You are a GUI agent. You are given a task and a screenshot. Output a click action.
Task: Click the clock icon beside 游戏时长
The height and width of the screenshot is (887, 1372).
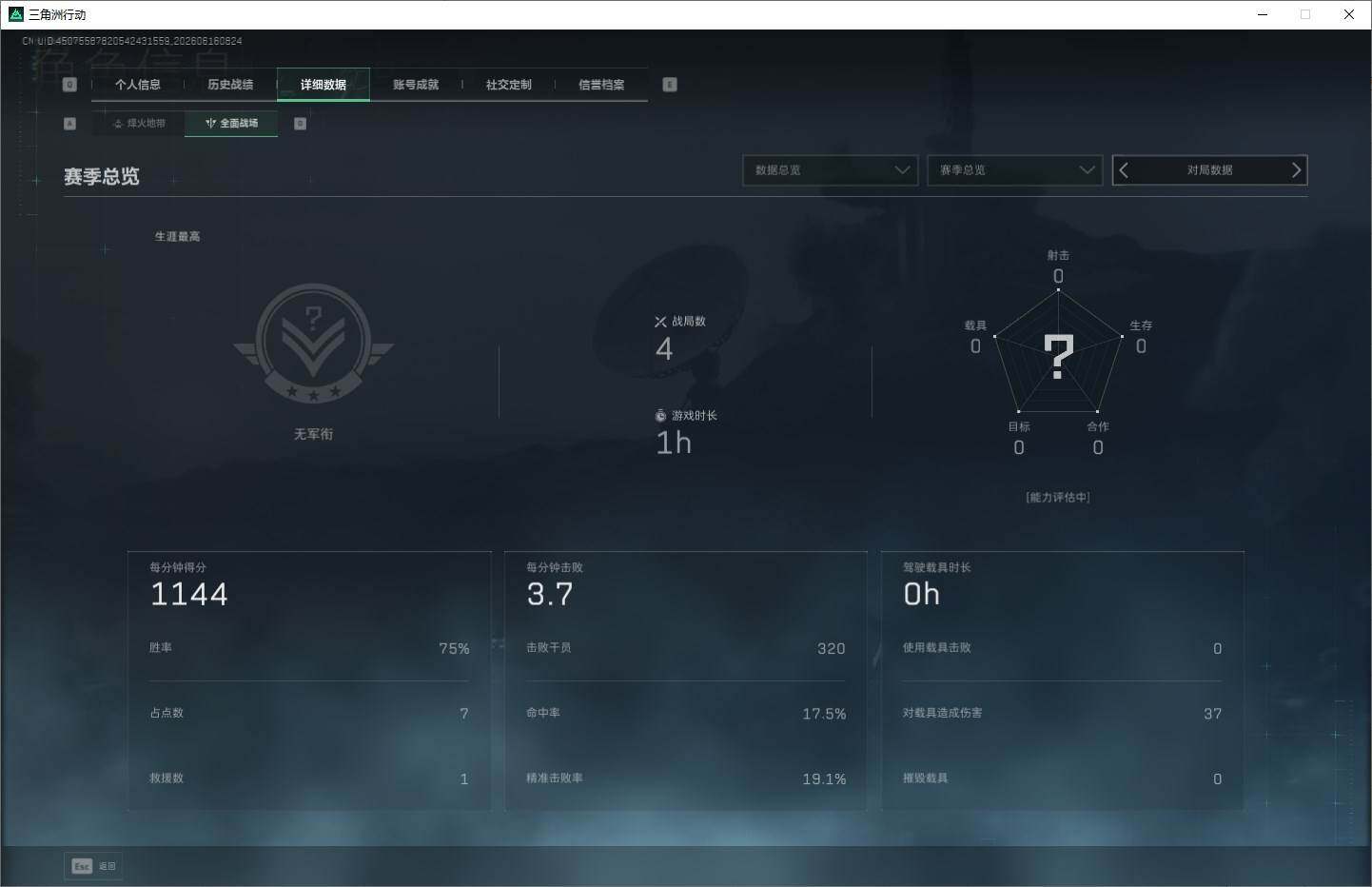tap(660, 416)
